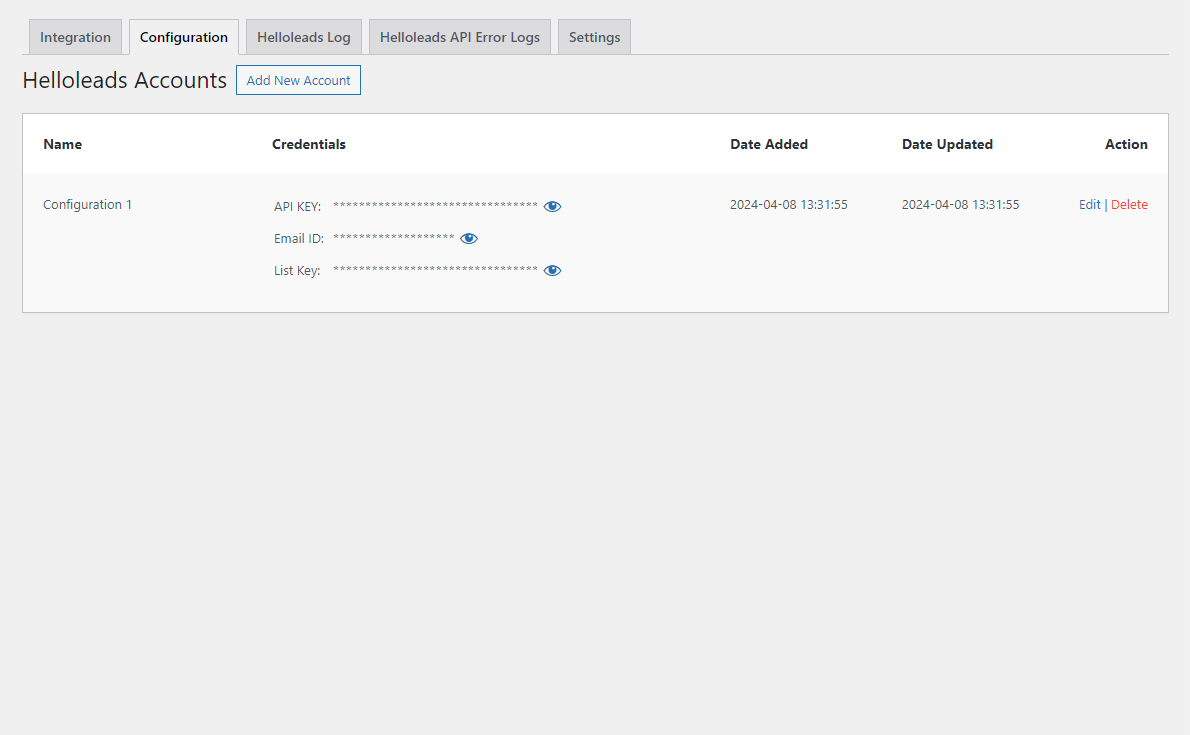Click the Action column header
Screen dimensions: 1190x735
click(x=1126, y=144)
